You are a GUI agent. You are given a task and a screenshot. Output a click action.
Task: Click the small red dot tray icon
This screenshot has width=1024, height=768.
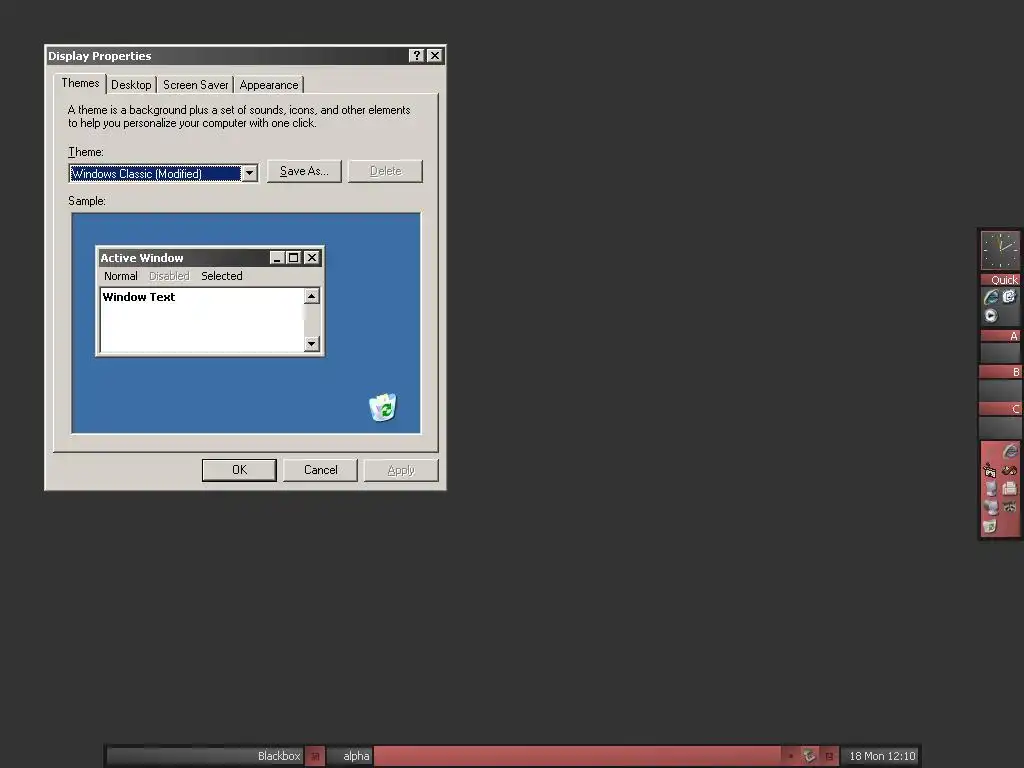pyautogui.click(x=790, y=756)
